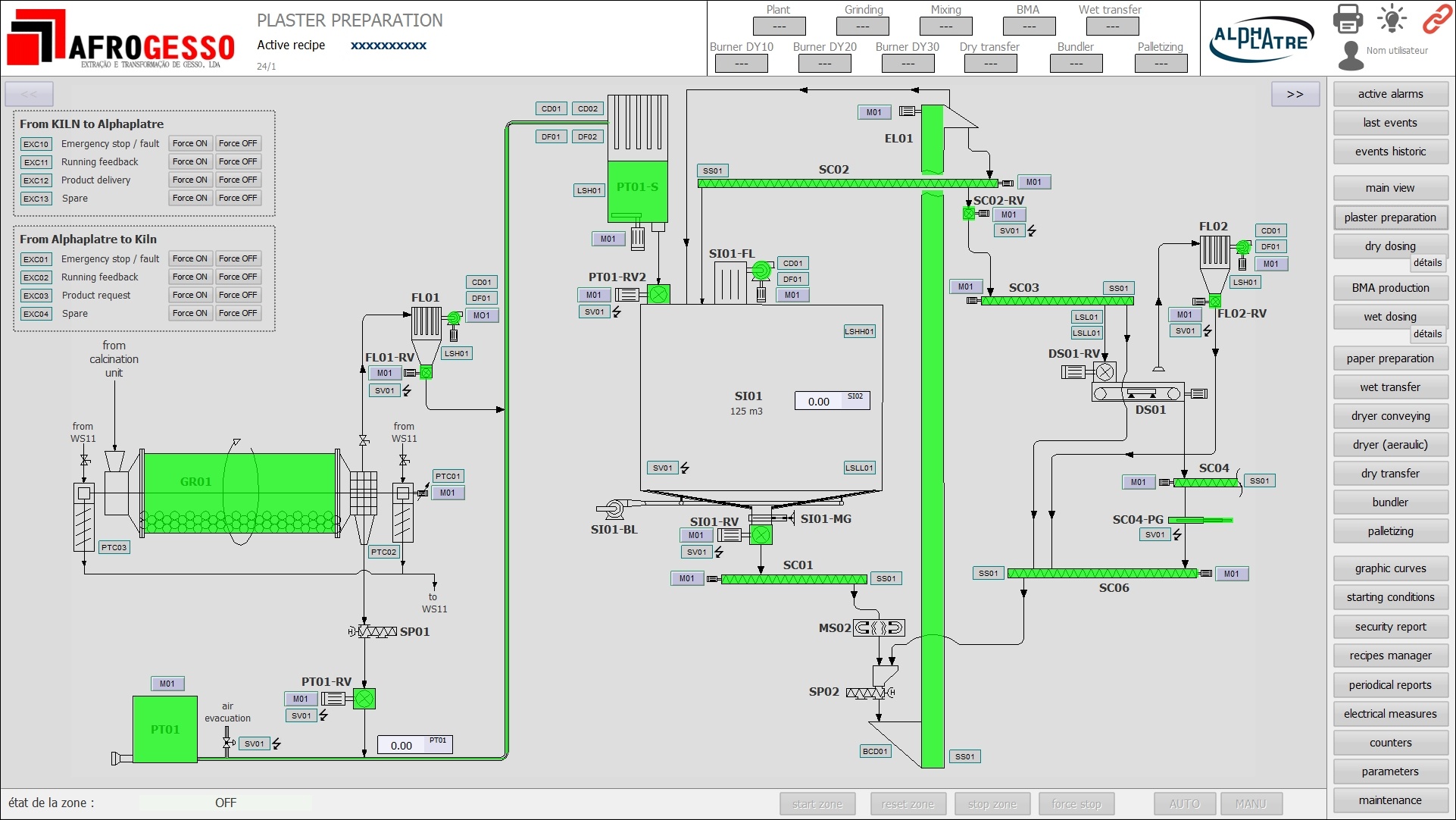Select the green PT01 tank
The image size is (1456, 820).
click(165, 729)
